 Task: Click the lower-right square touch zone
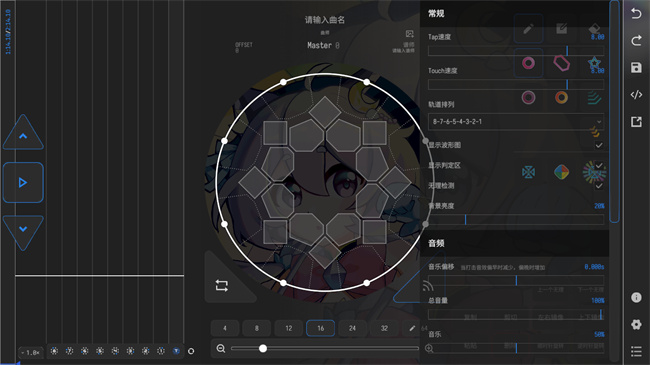pos(374,232)
